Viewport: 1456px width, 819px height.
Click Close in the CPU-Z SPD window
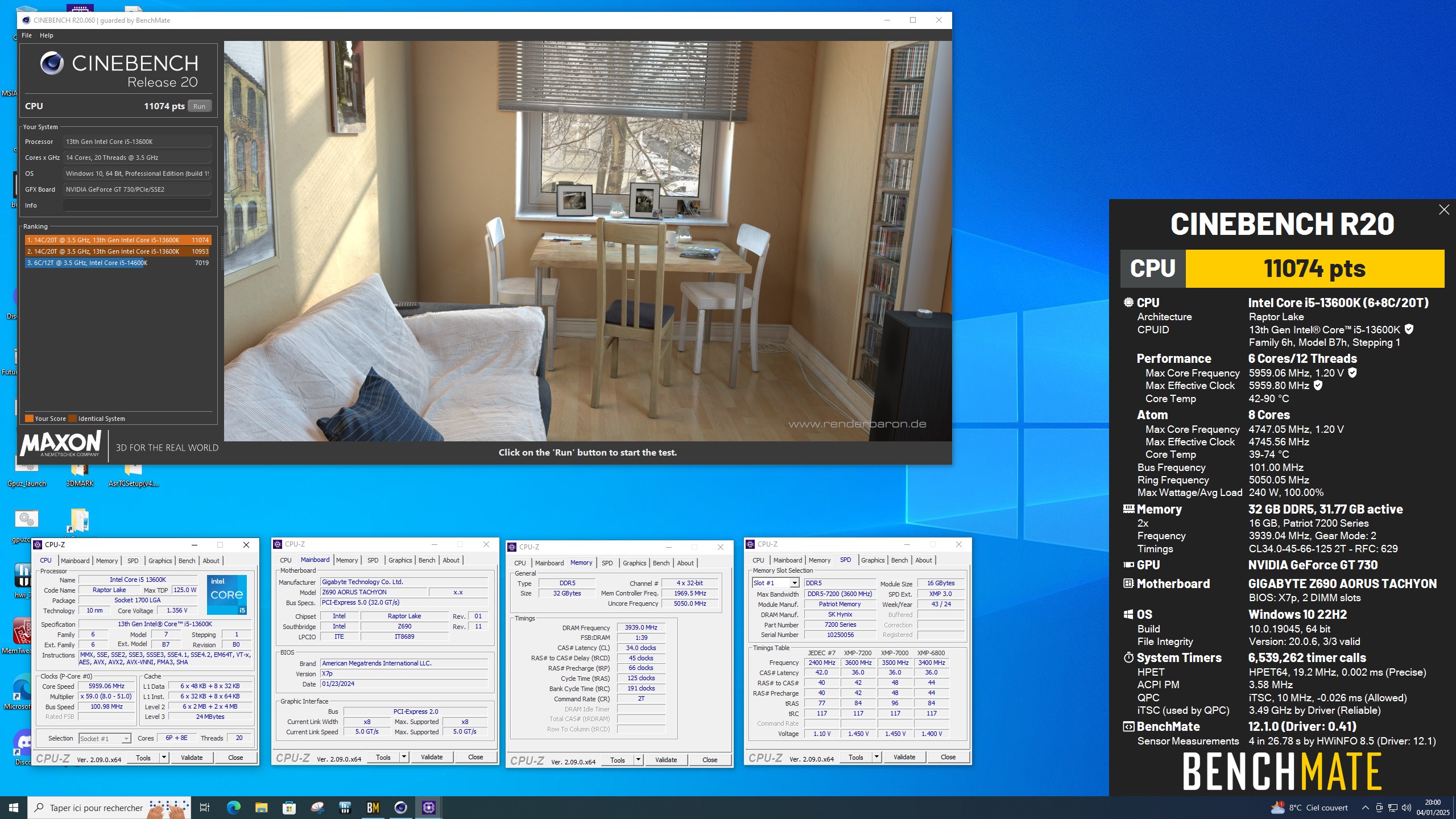pos(948,757)
